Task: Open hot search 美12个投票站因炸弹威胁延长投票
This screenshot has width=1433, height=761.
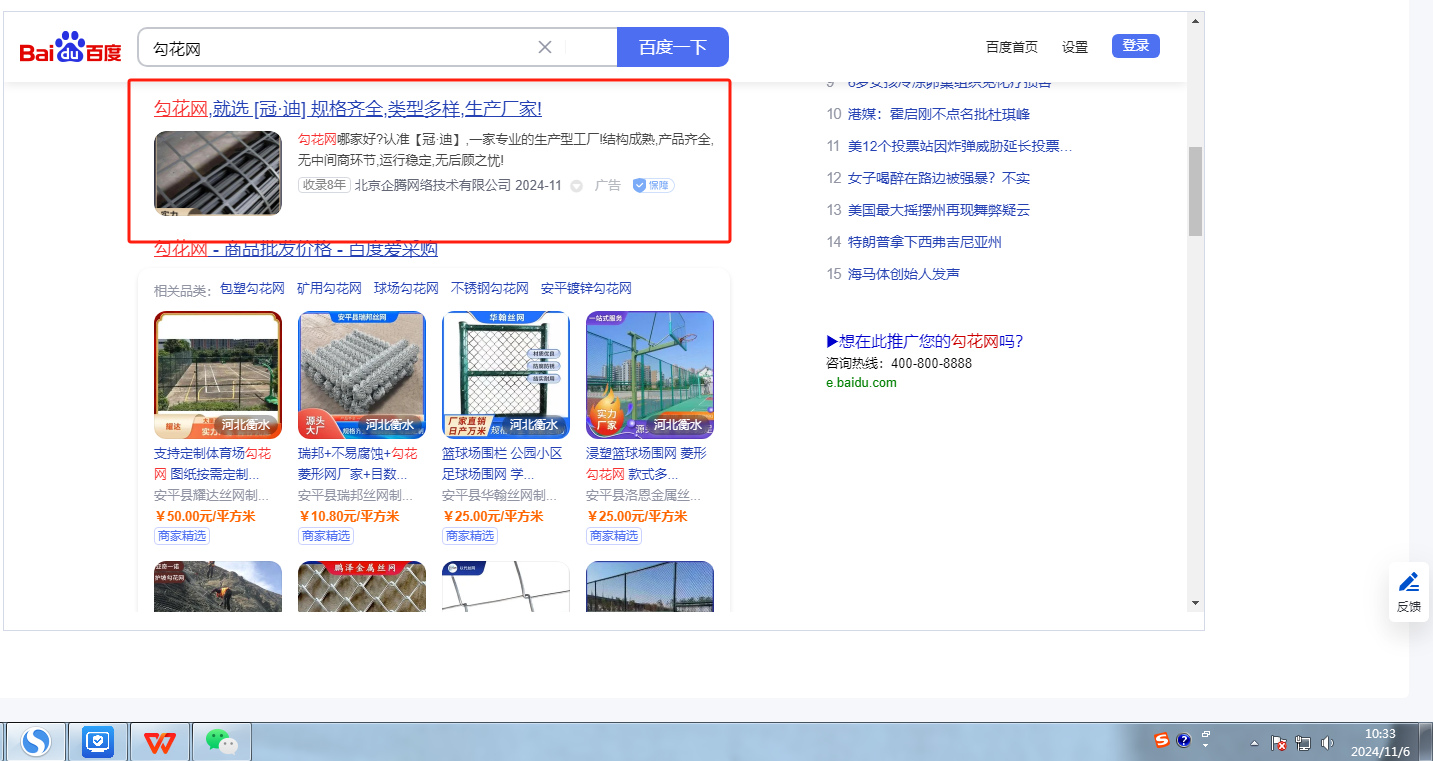Action: pos(960,146)
